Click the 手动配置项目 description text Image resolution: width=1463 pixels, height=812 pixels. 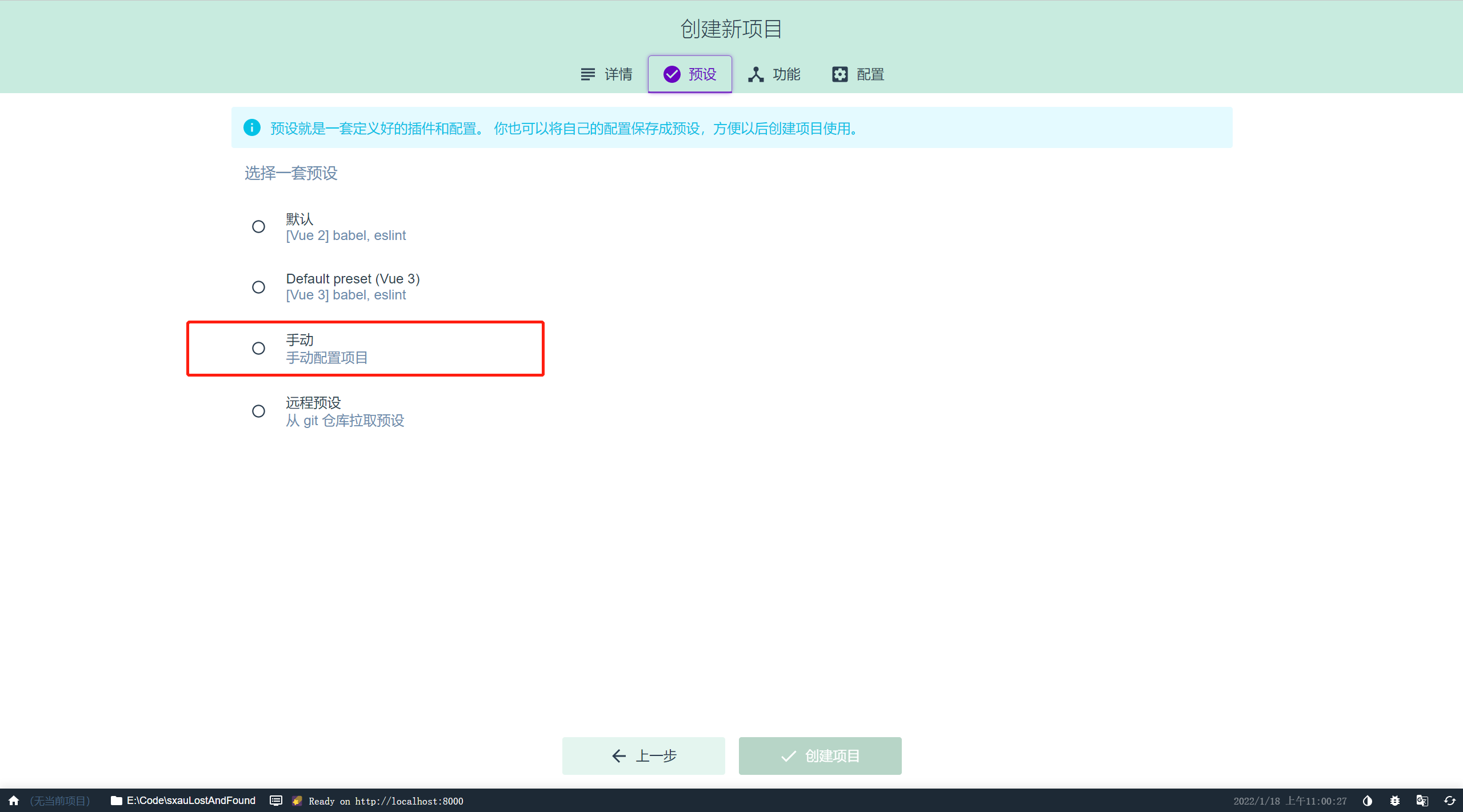[327, 358]
